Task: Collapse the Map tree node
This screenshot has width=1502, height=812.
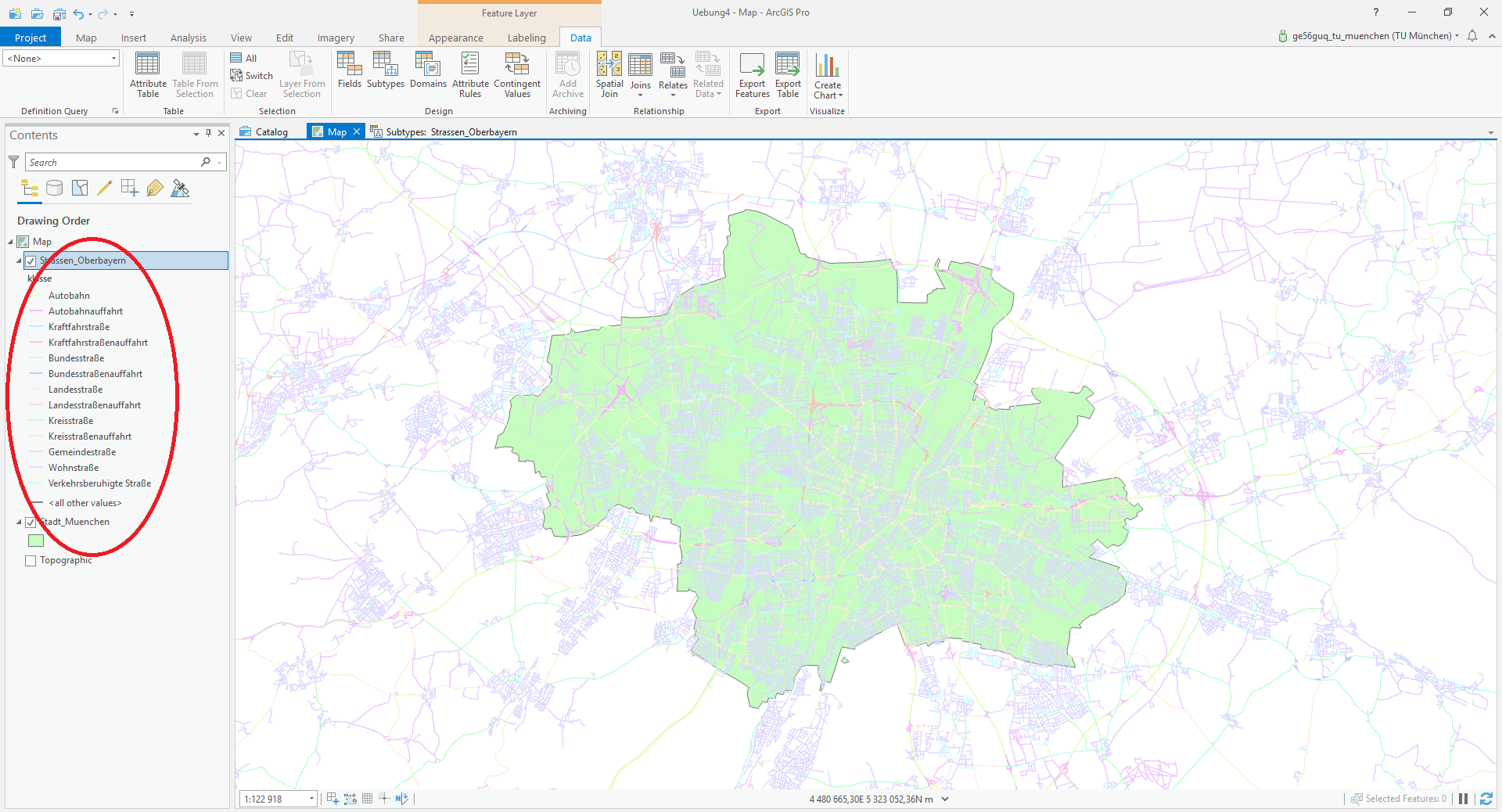Action: tap(10, 242)
